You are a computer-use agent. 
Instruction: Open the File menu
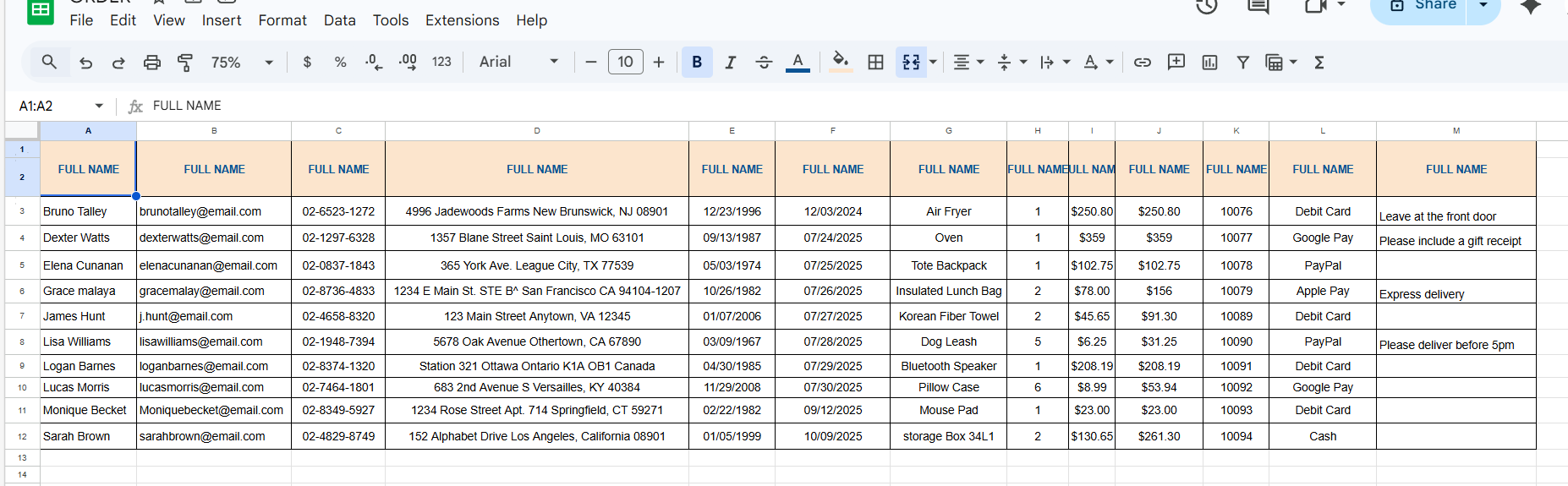81,20
